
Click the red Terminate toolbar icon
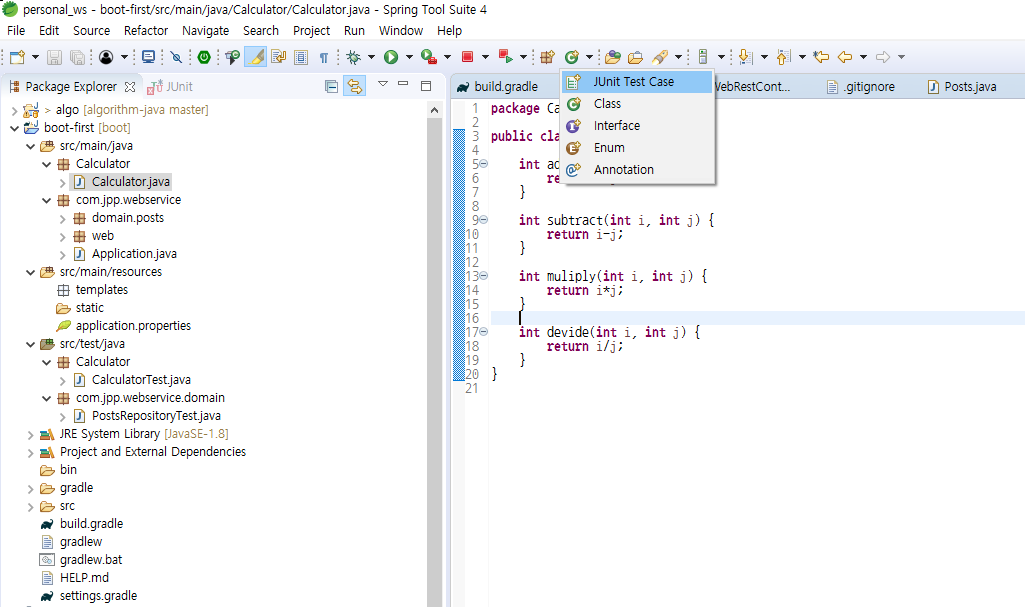coord(468,57)
